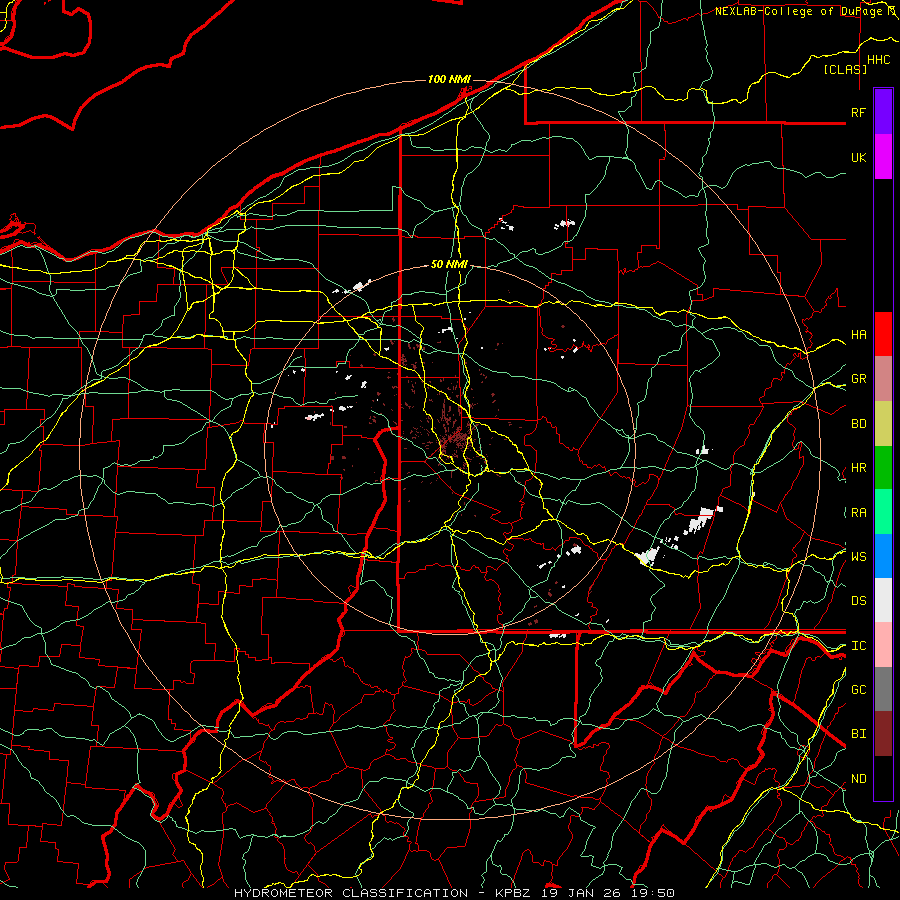This screenshot has height=900, width=900.
Task: Select the "WS" legend label
Action: point(858,556)
